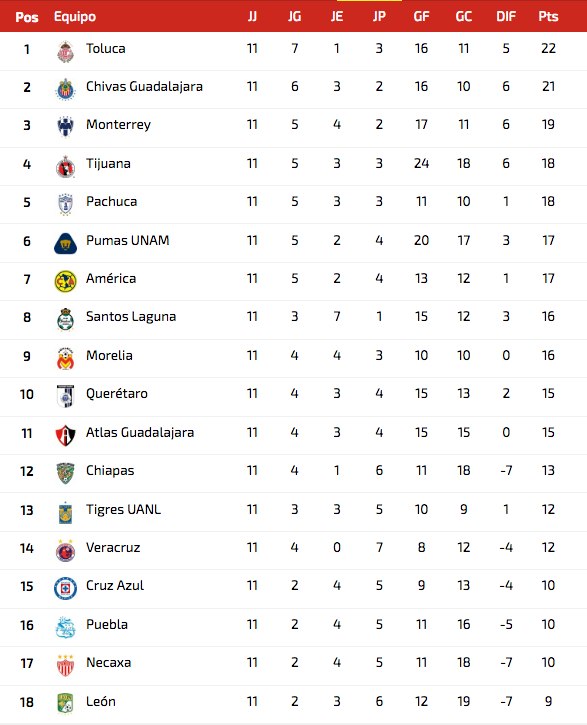This screenshot has width=587, height=725.
Task: Open the Santos Laguna team link
Action: click(131, 317)
